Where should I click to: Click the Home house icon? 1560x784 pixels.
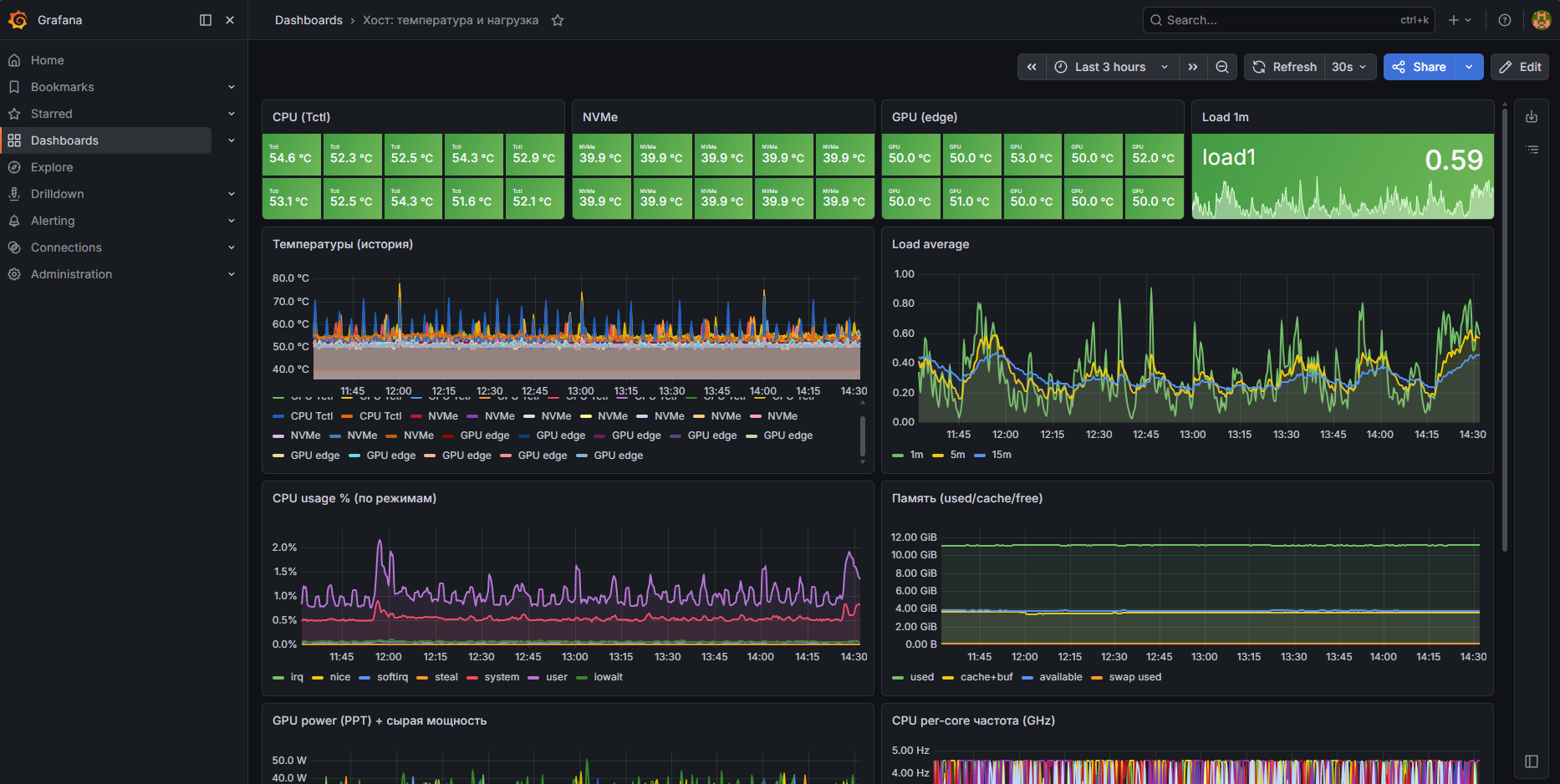tap(14, 60)
